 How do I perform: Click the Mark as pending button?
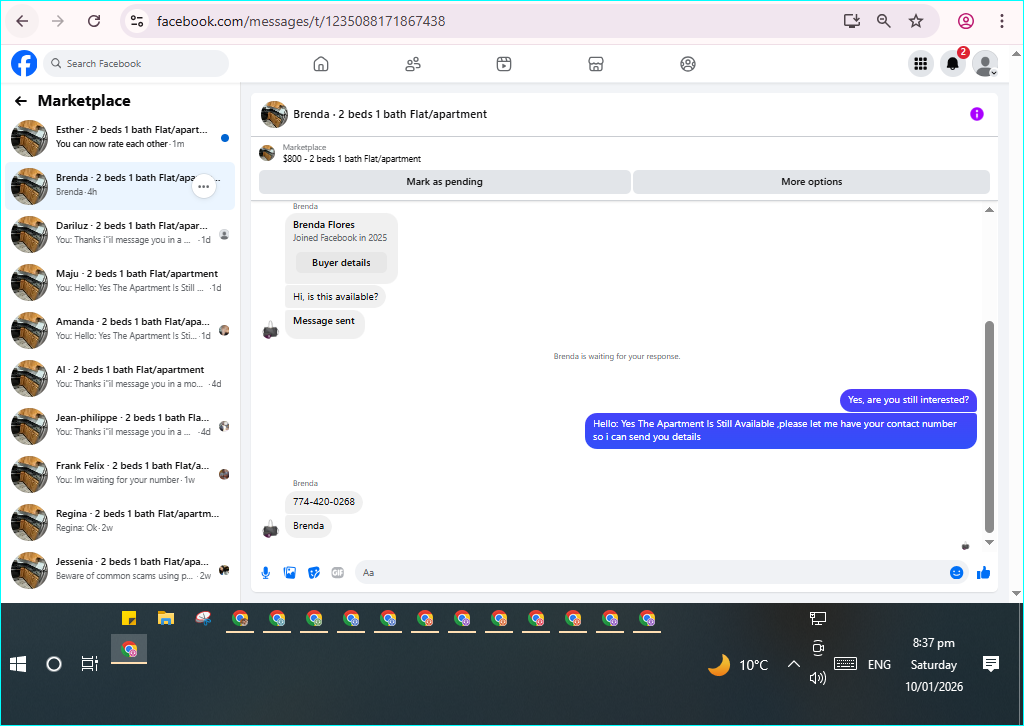(x=445, y=182)
